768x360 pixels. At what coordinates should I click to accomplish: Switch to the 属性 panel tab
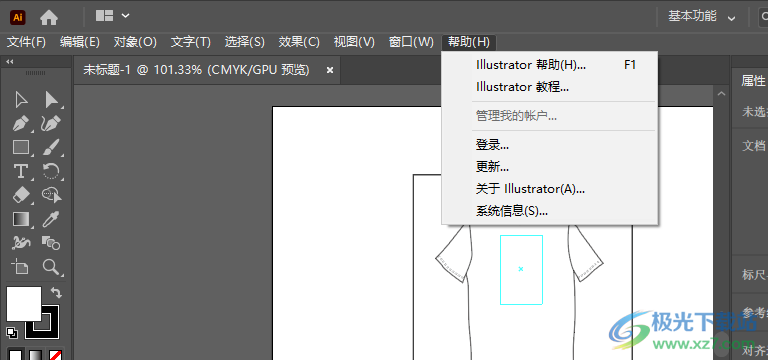tap(753, 81)
